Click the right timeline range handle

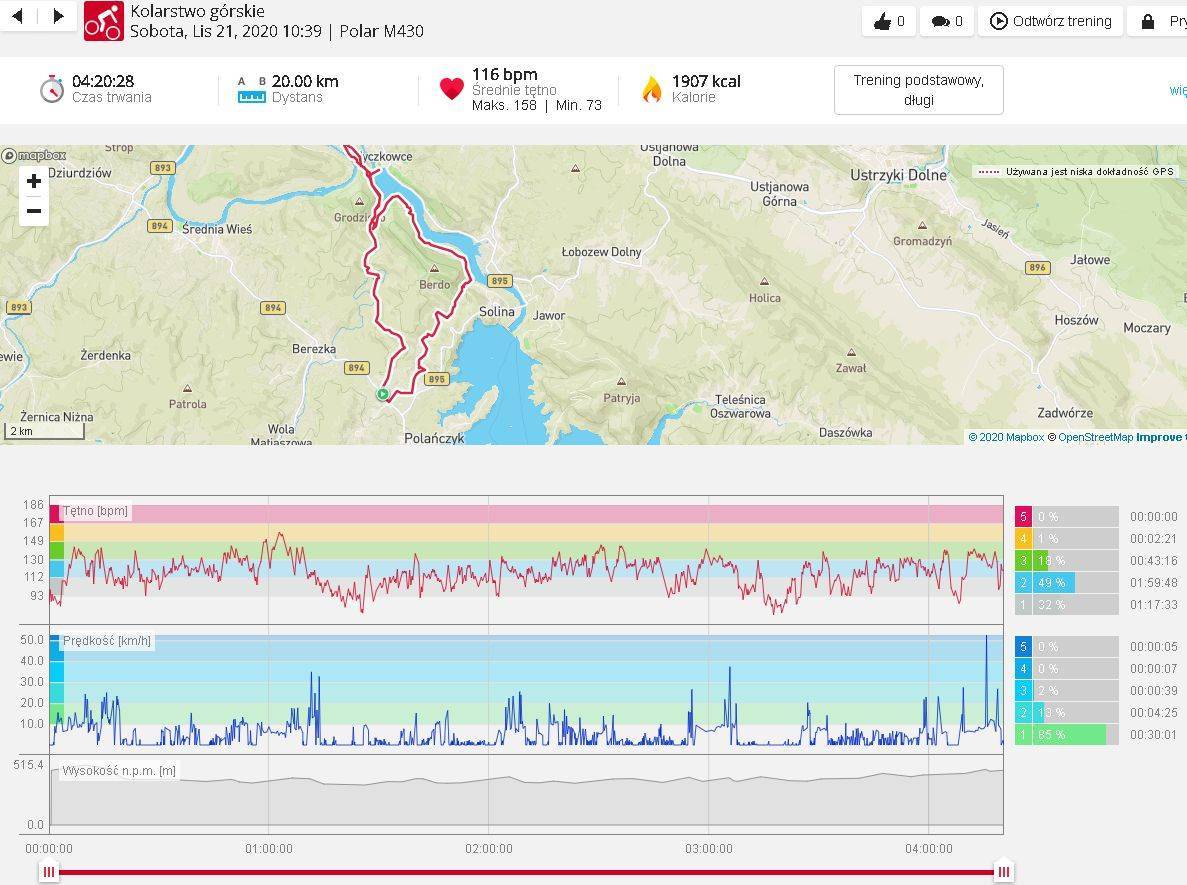point(1003,872)
